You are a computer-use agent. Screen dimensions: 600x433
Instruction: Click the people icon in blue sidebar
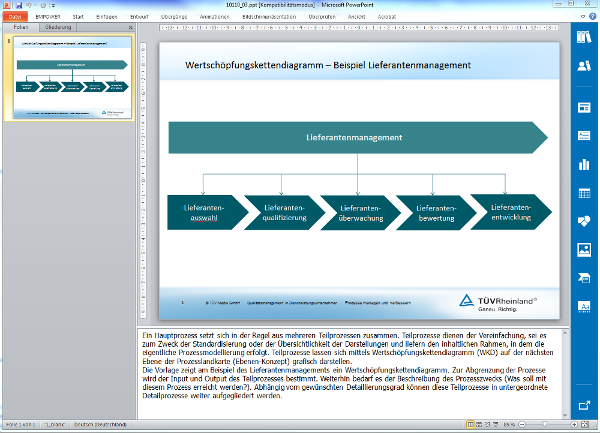tap(585, 66)
